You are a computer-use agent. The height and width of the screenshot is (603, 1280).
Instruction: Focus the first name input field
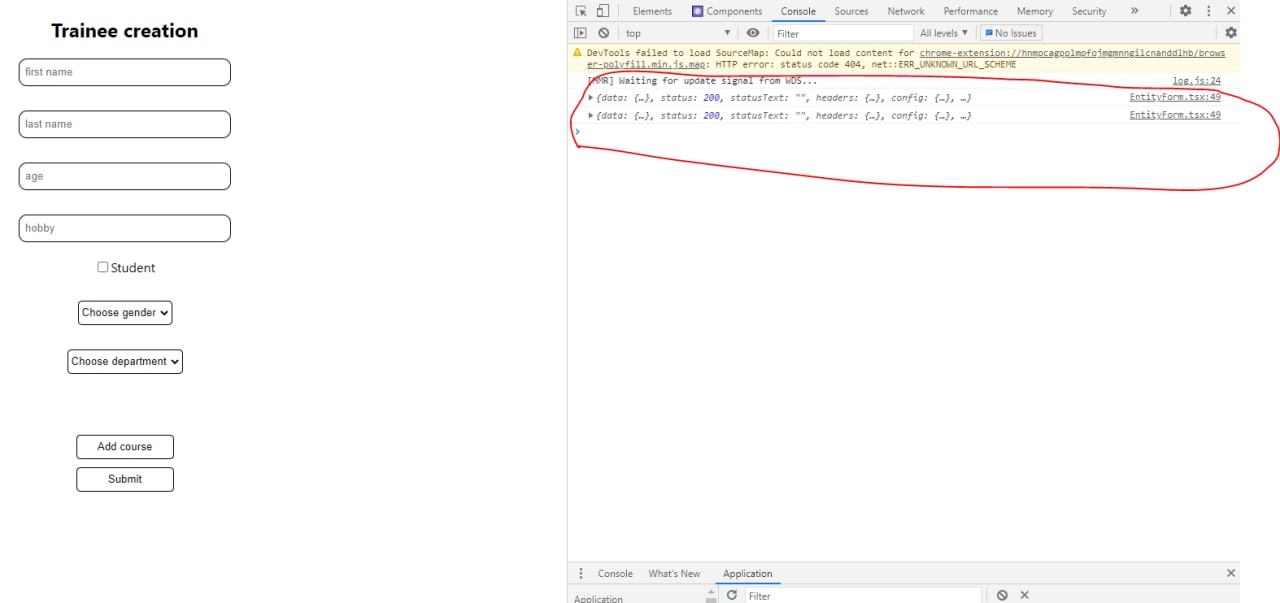tap(125, 72)
